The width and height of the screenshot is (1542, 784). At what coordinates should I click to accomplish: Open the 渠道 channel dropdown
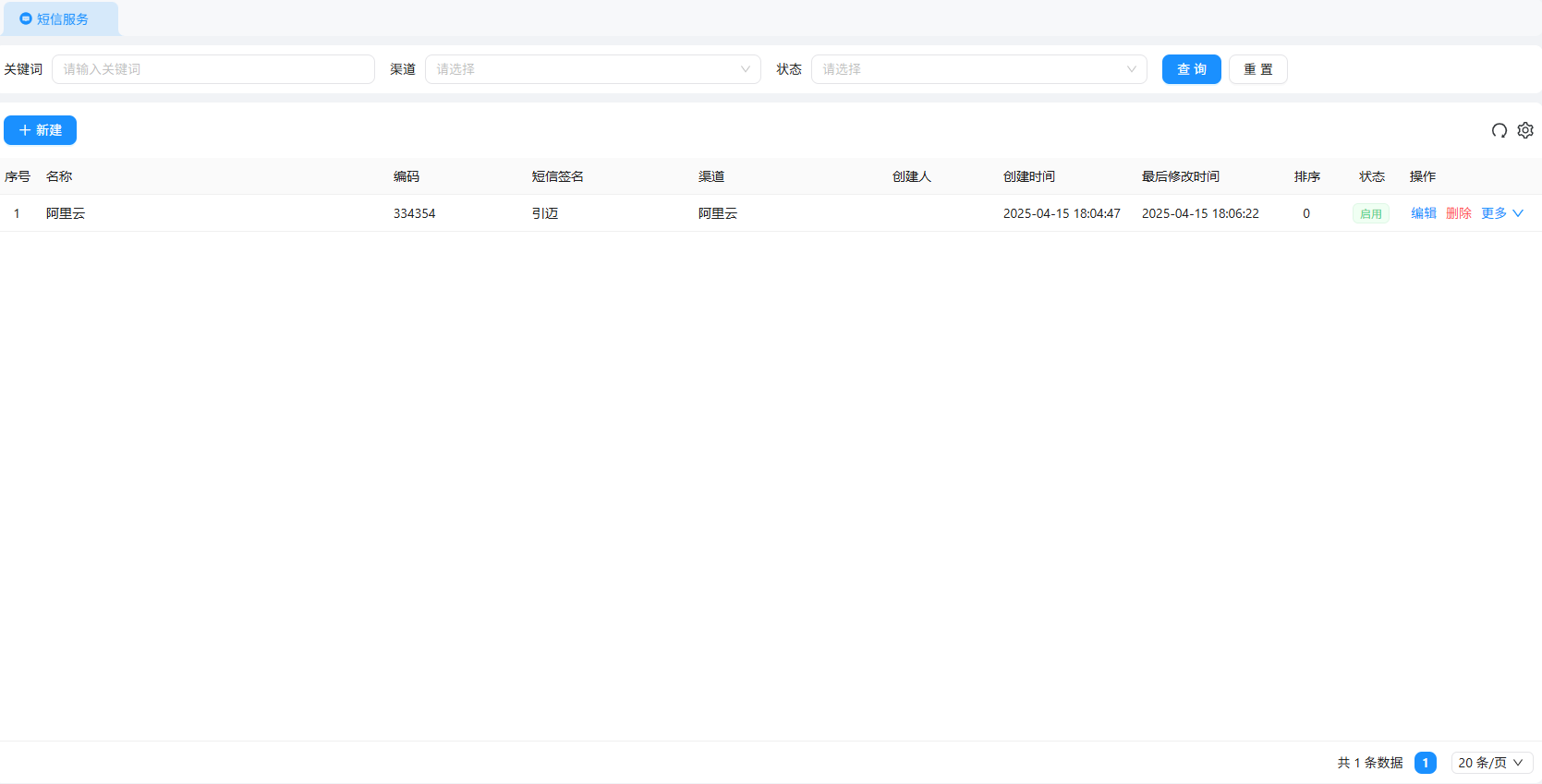click(592, 69)
